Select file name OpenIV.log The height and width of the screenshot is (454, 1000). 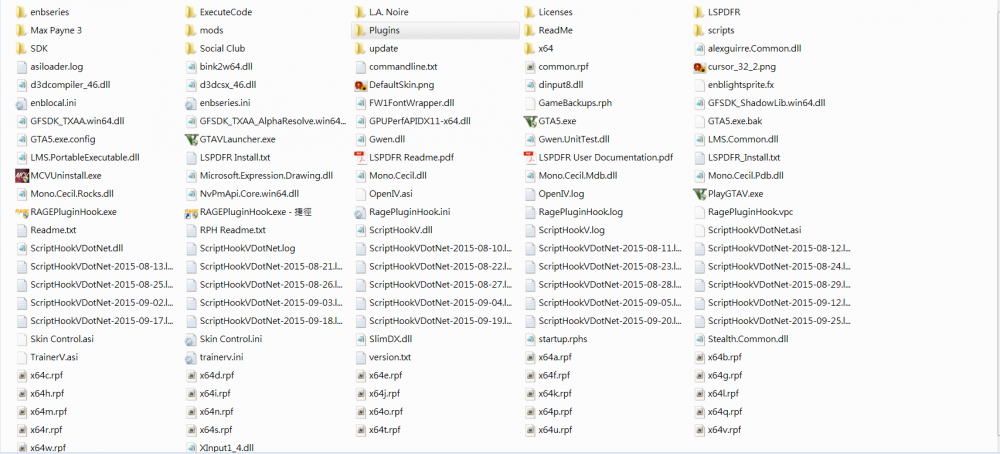[561, 194]
